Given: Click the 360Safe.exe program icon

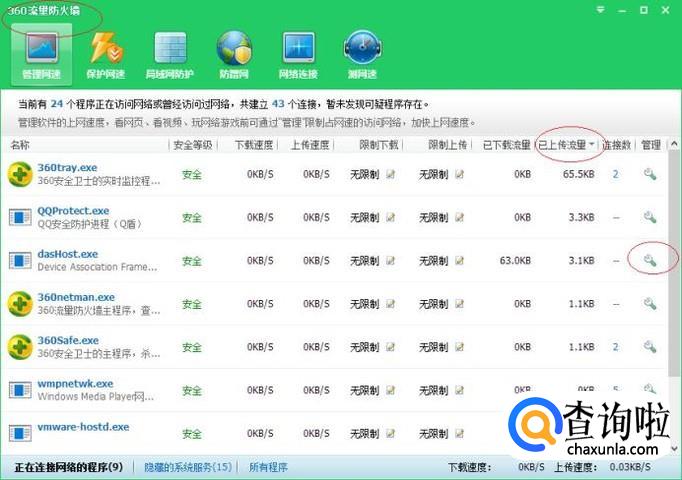Looking at the screenshot, I should point(20,347).
